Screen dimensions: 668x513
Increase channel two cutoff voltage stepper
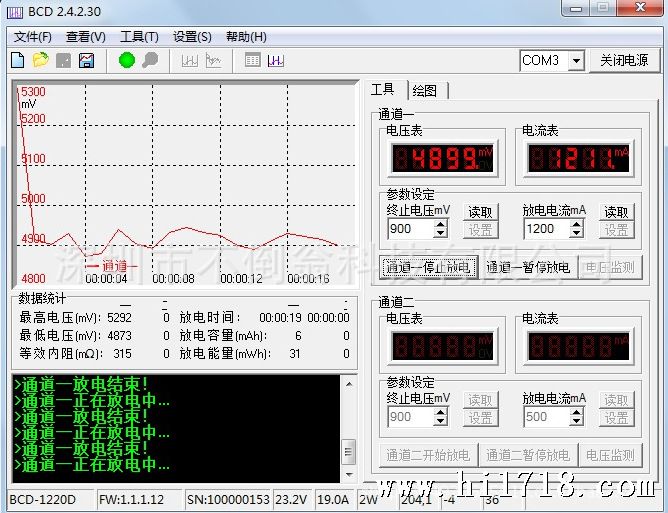coord(441,412)
